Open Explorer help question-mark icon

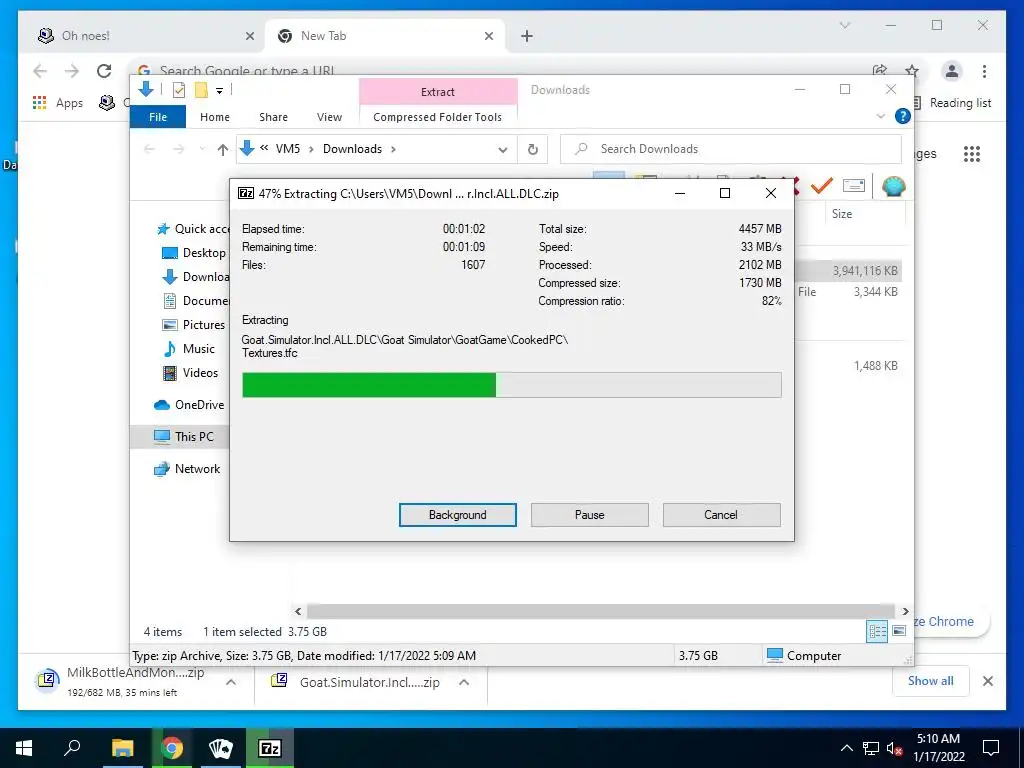click(x=903, y=116)
